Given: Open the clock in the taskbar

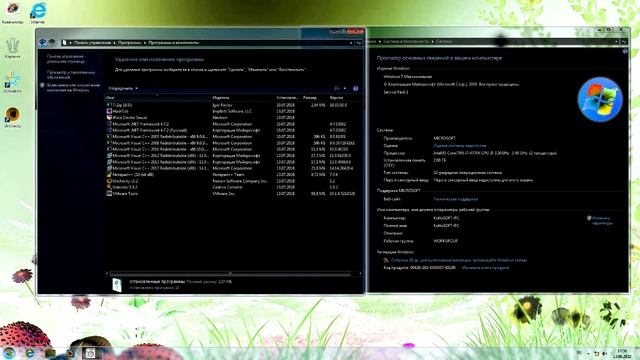Looking at the screenshot, I should 622,353.
